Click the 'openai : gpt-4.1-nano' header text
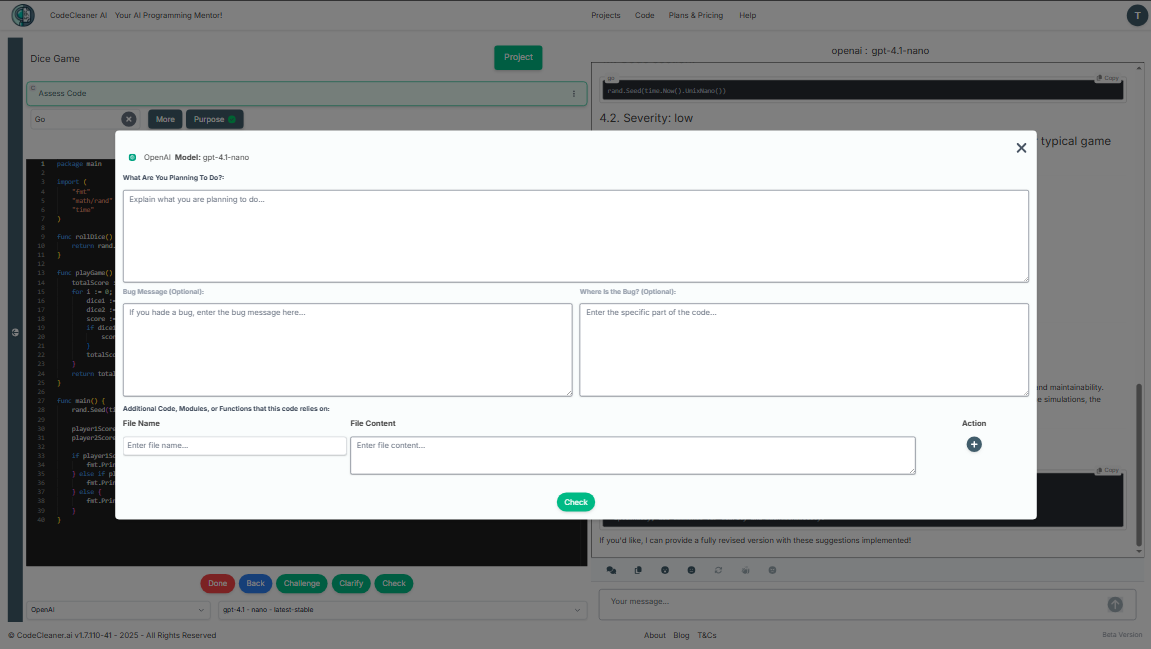This screenshot has width=1151, height=649. (880, 51)
